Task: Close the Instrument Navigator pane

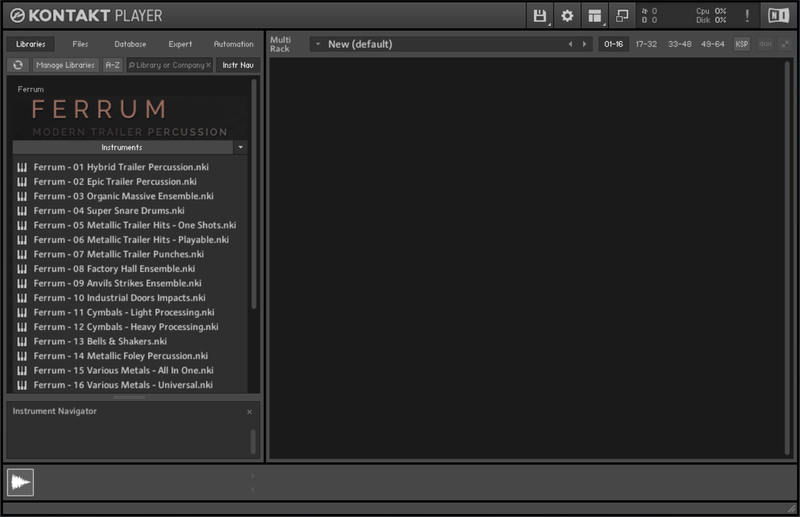Action: [249, 412]
